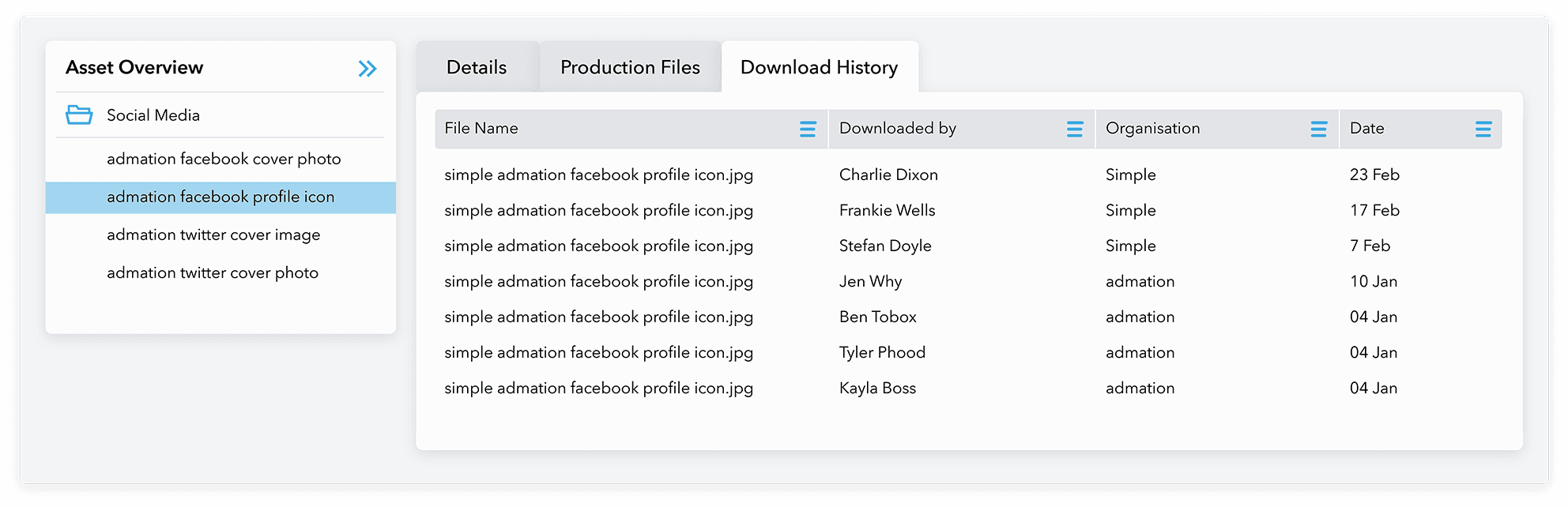This screenshot has width=1568, height=507.
Task: Switch to the Details tab
Action: tap(477, 68)
